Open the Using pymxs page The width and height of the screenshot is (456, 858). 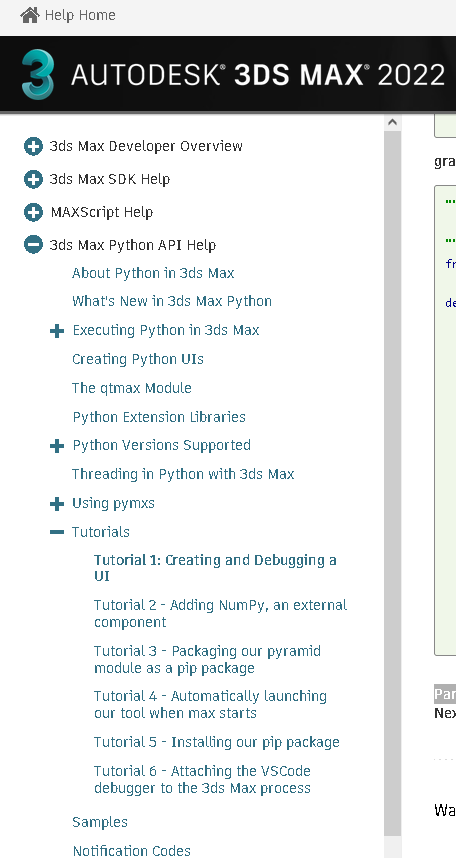(113, 503)
